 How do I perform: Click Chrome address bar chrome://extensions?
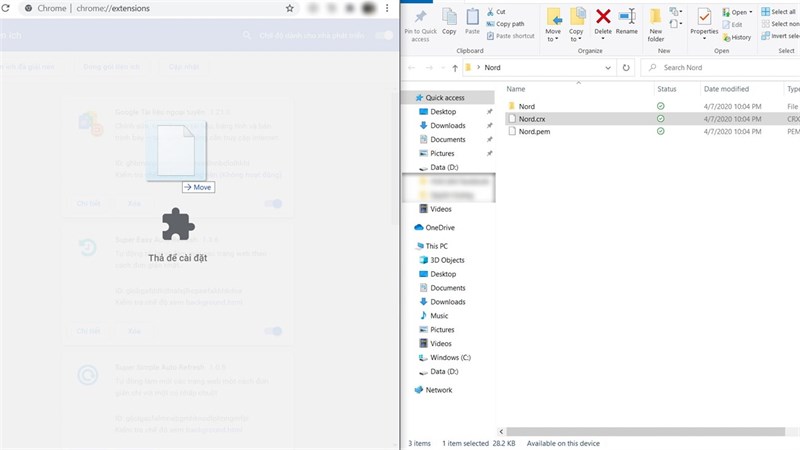pos(113,8)
